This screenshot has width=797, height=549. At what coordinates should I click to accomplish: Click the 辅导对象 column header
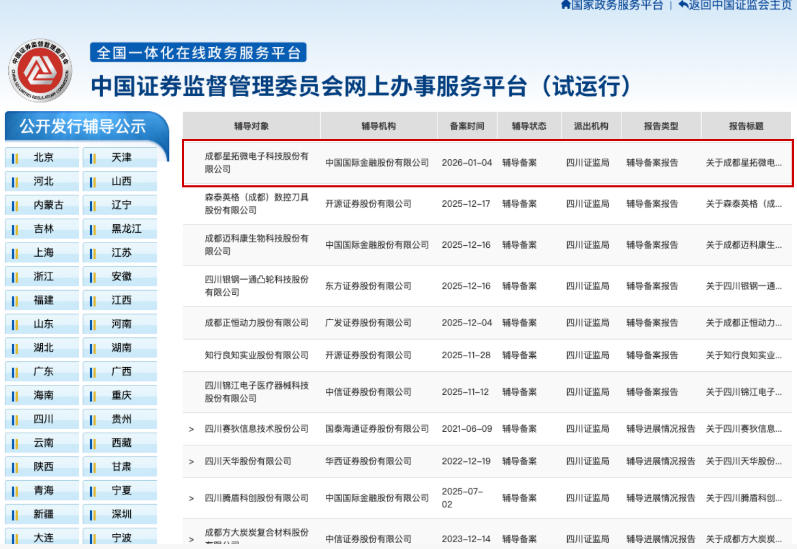tap(251, 126)
